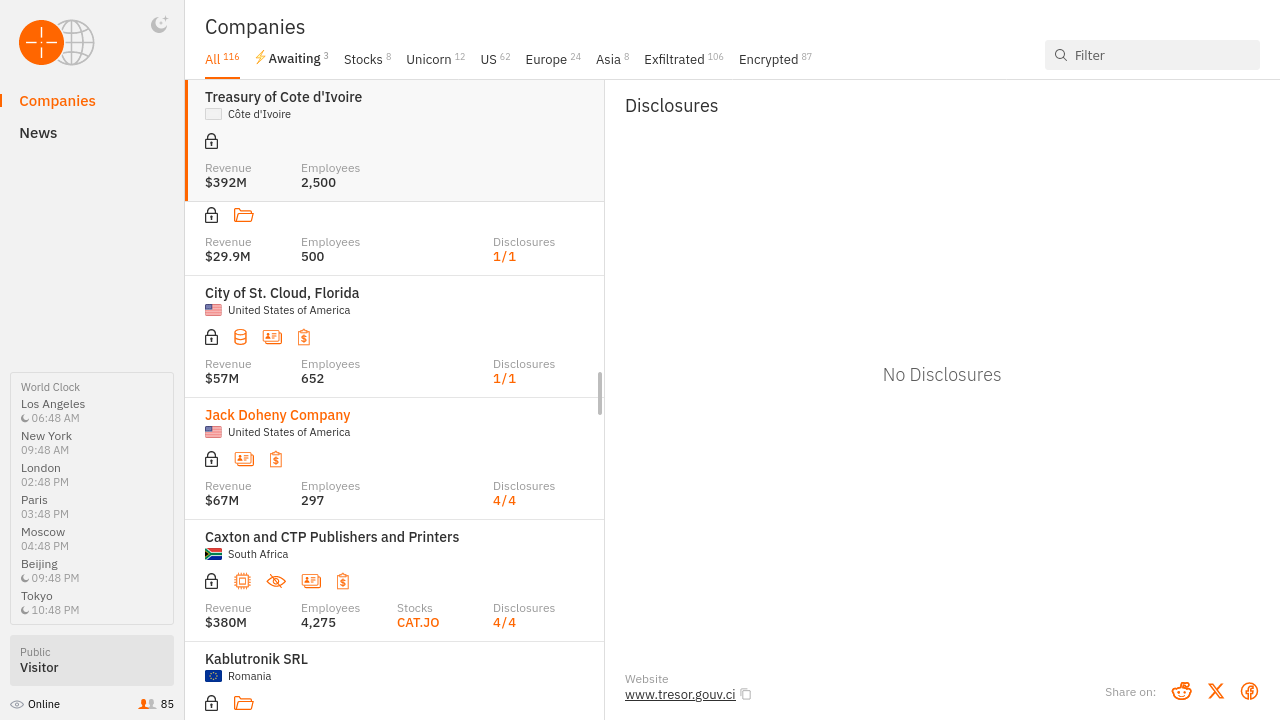Screen dimensions: 1280x720
Task: Click chip icon under Caxton and CTP
Action: click(x=242, y=581)
